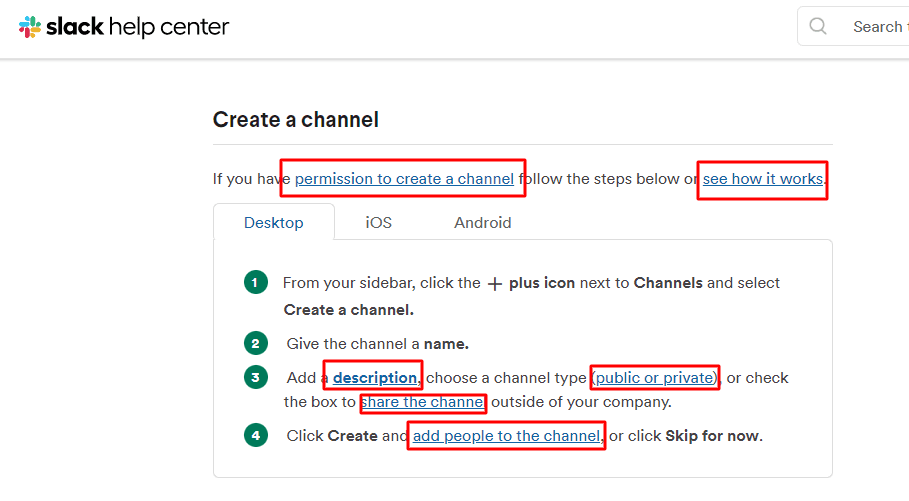This screenshot has width=909, height=501.
Task: Click the green step 1 number badge
Action: pos(256,283)
